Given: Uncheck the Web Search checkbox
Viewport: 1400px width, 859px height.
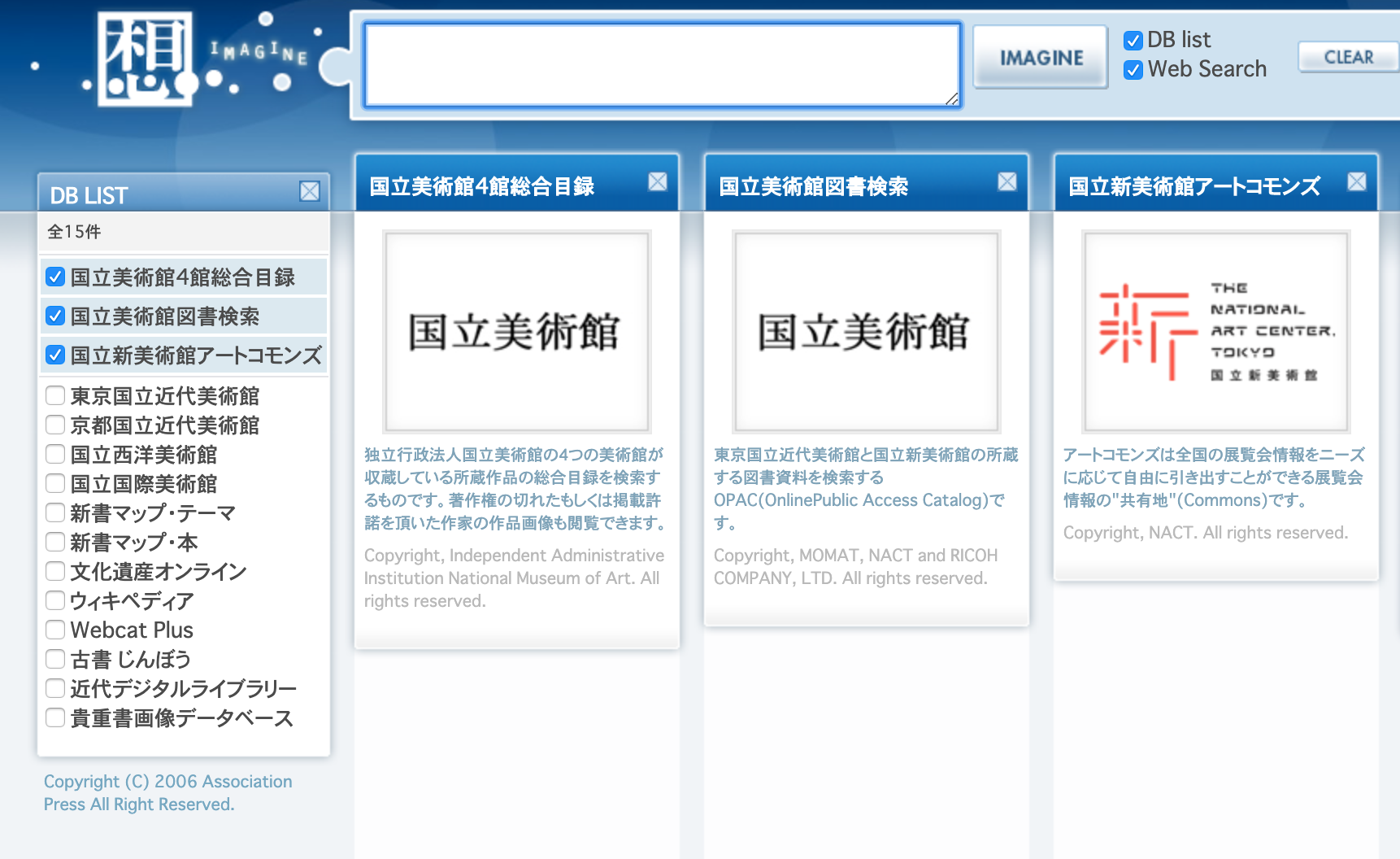Looking at the screenshot, I should point(1133,70).
